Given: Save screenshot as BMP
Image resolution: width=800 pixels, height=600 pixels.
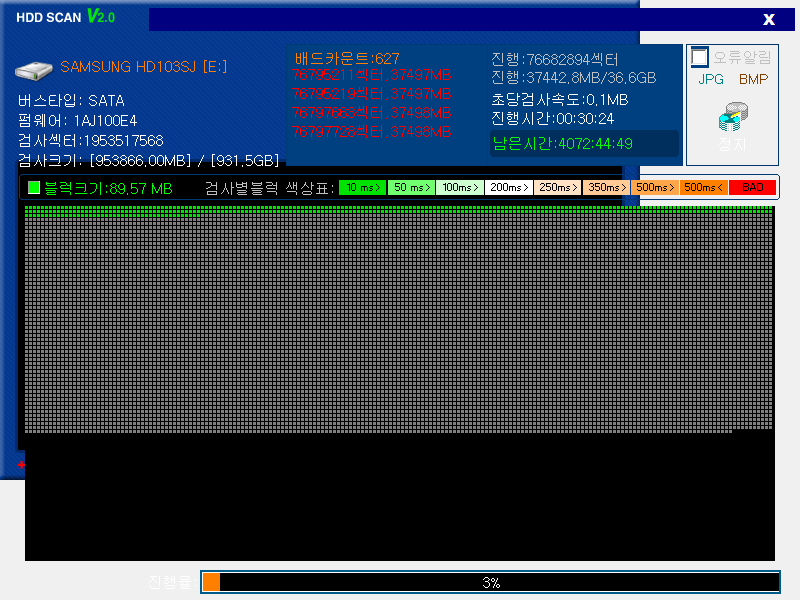Looking at the screenshot, I should pos(754,79).
